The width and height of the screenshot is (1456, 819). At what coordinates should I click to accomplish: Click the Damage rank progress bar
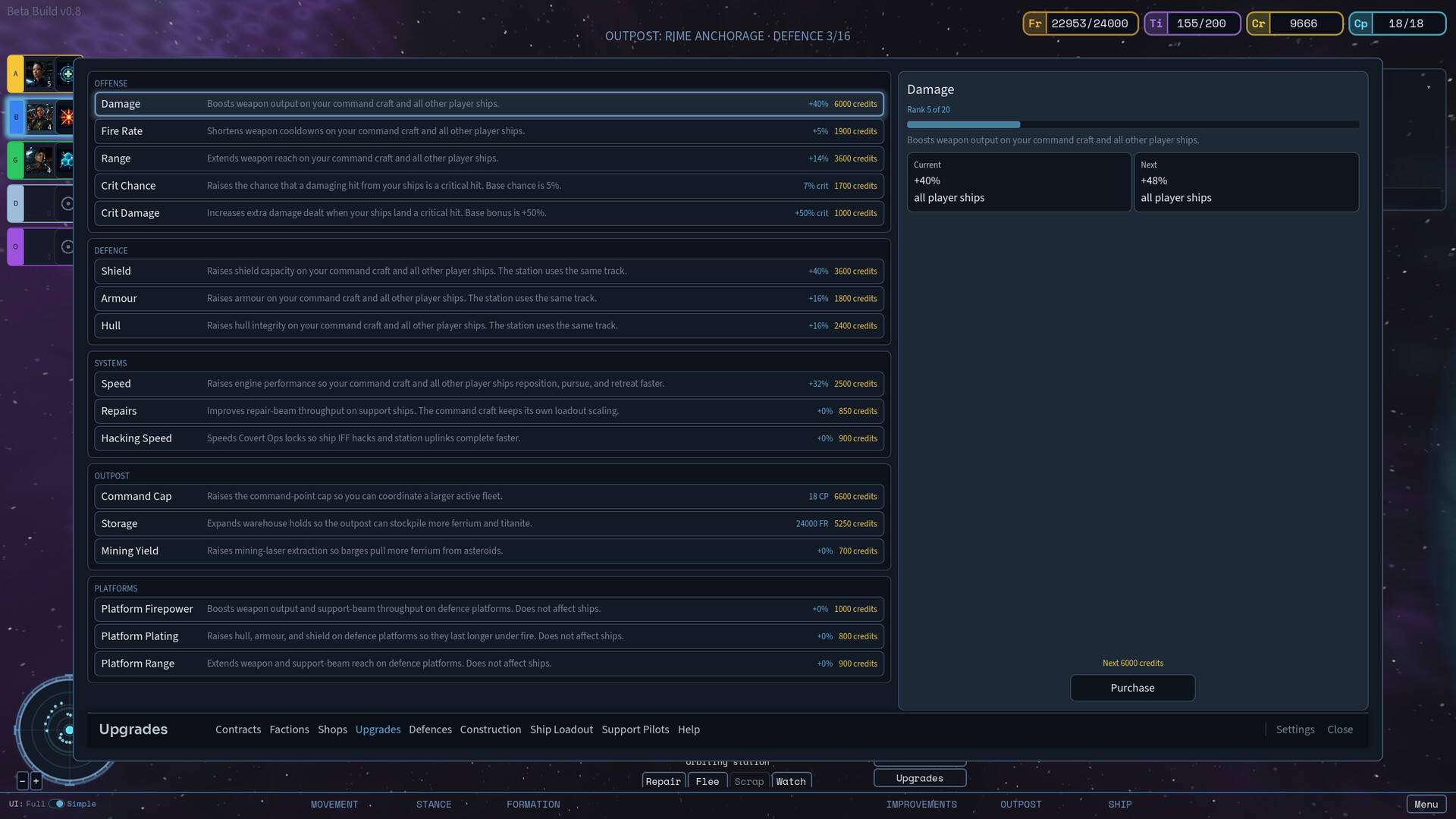coord(1133,124)
